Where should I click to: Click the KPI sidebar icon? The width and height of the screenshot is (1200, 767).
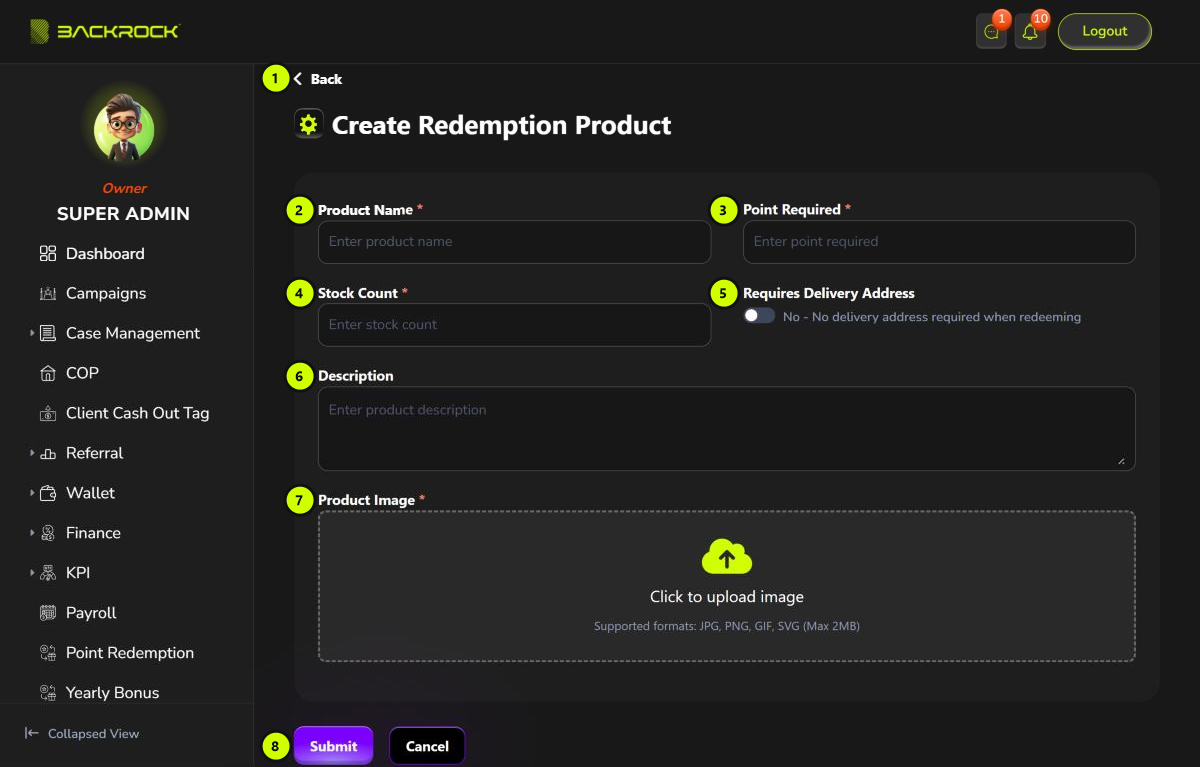point(48,574)
